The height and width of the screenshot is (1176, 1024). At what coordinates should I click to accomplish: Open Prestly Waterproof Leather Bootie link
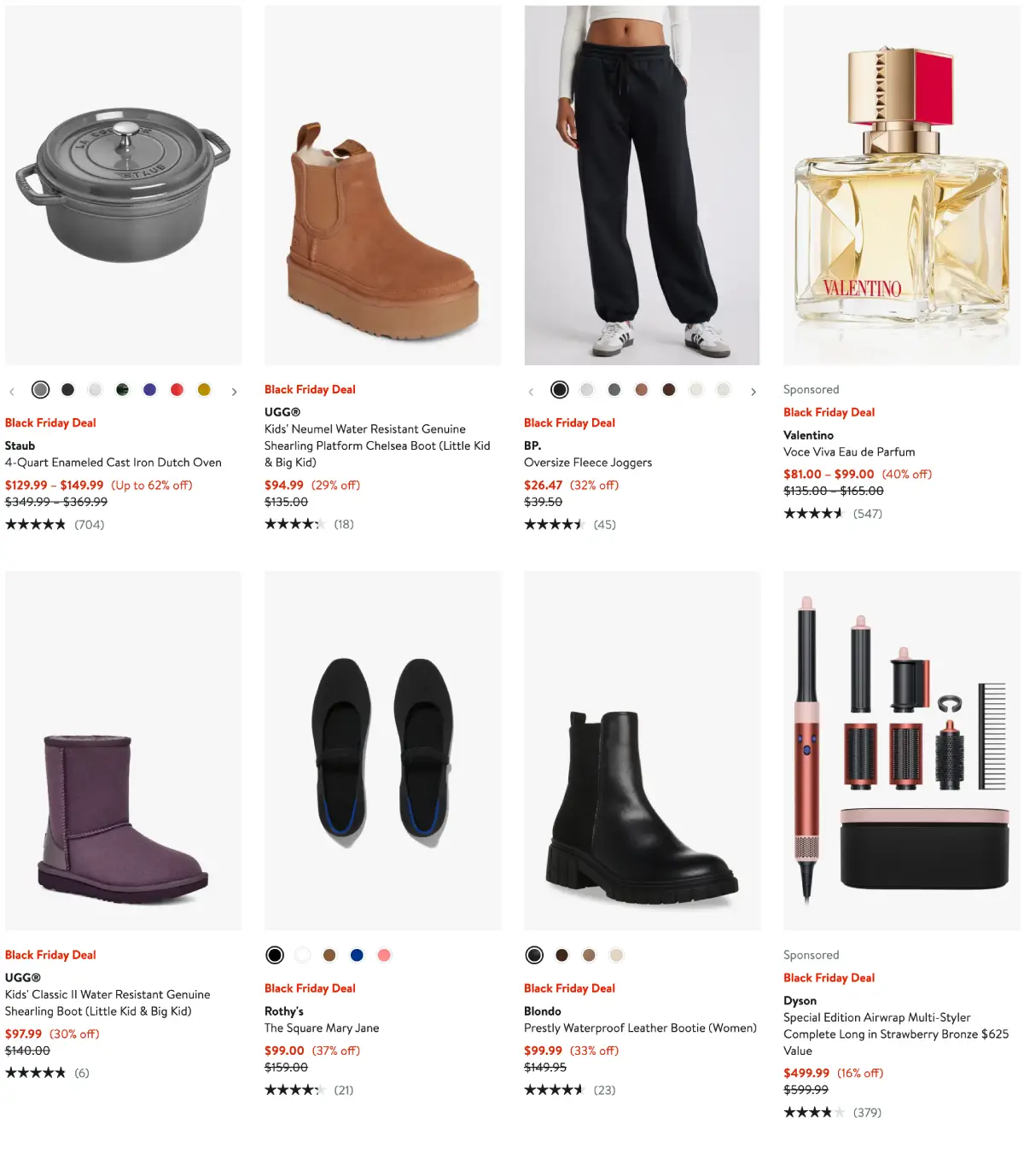tap(640, 1028)
